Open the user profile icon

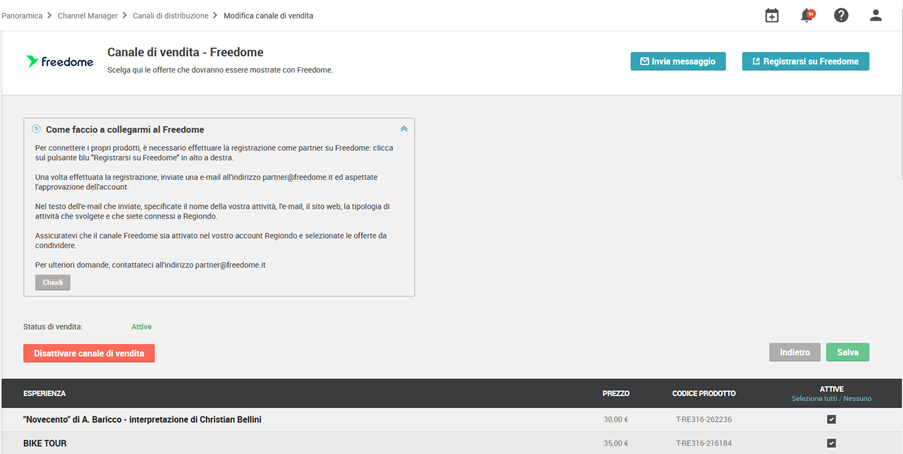[875, 16]
